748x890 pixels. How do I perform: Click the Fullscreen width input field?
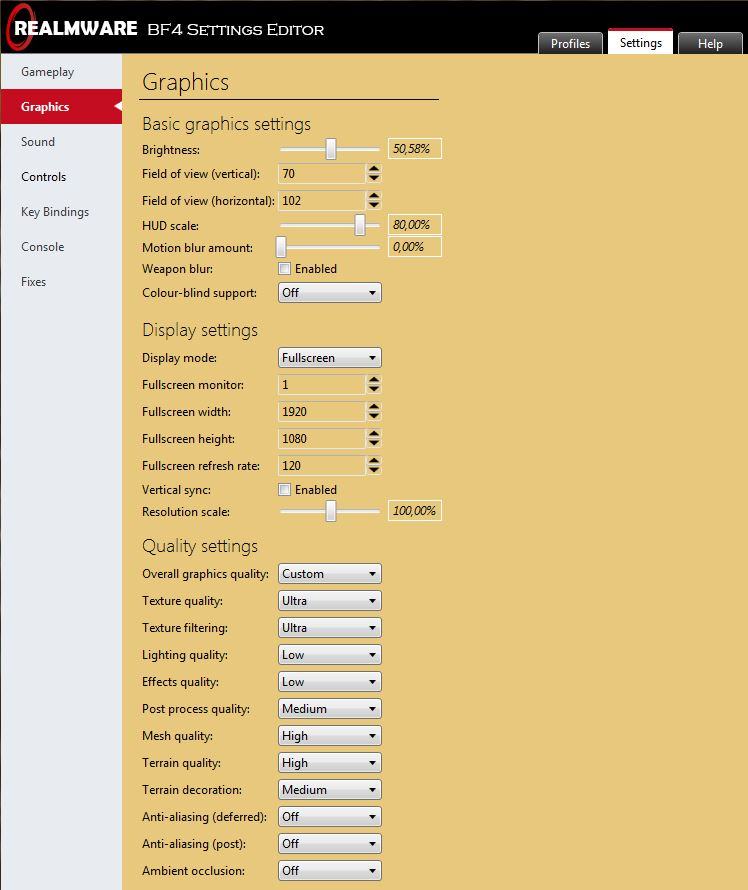[321, 412]
